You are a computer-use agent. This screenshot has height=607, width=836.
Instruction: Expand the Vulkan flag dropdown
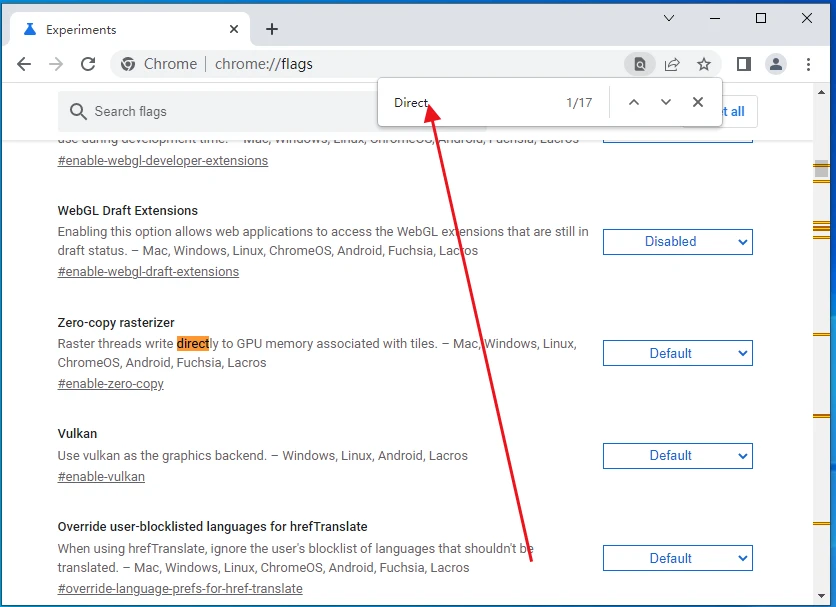click(x=677, y=455)
